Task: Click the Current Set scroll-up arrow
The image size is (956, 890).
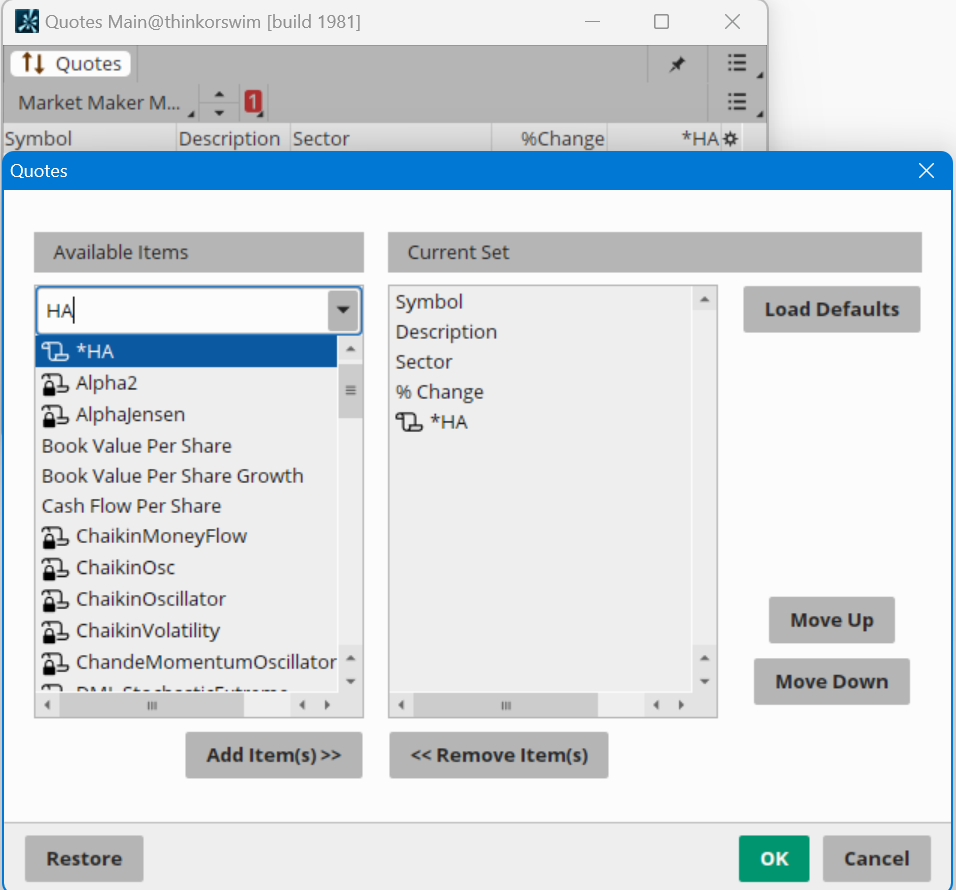Action: (704, 299)
